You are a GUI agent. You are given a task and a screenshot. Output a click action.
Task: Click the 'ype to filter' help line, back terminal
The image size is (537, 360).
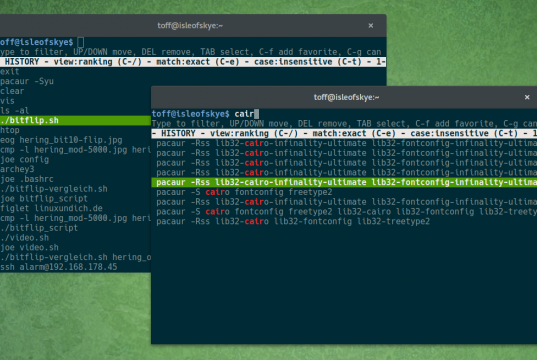coord(191,52)
